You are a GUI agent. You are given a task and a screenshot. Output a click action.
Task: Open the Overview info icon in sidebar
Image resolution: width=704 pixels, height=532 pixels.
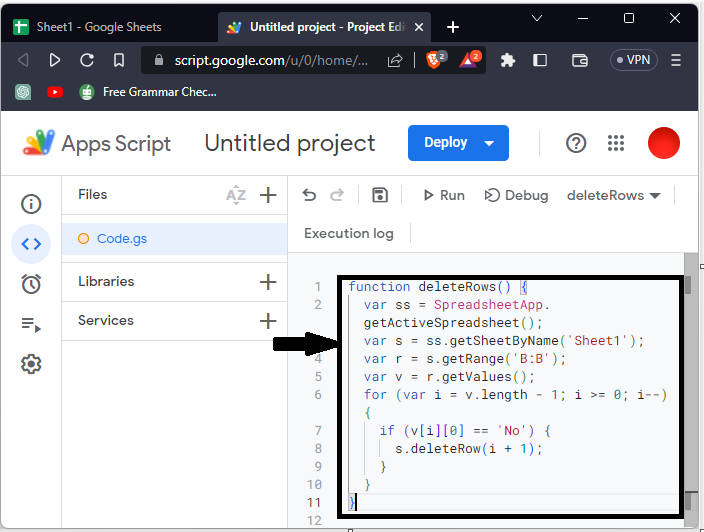tap(31, 204)
